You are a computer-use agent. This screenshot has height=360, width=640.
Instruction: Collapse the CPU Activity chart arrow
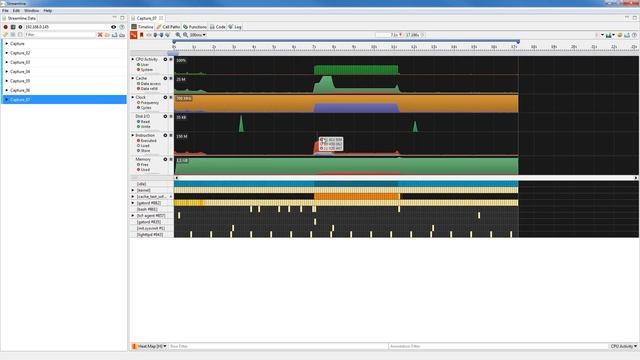(133, 60)
